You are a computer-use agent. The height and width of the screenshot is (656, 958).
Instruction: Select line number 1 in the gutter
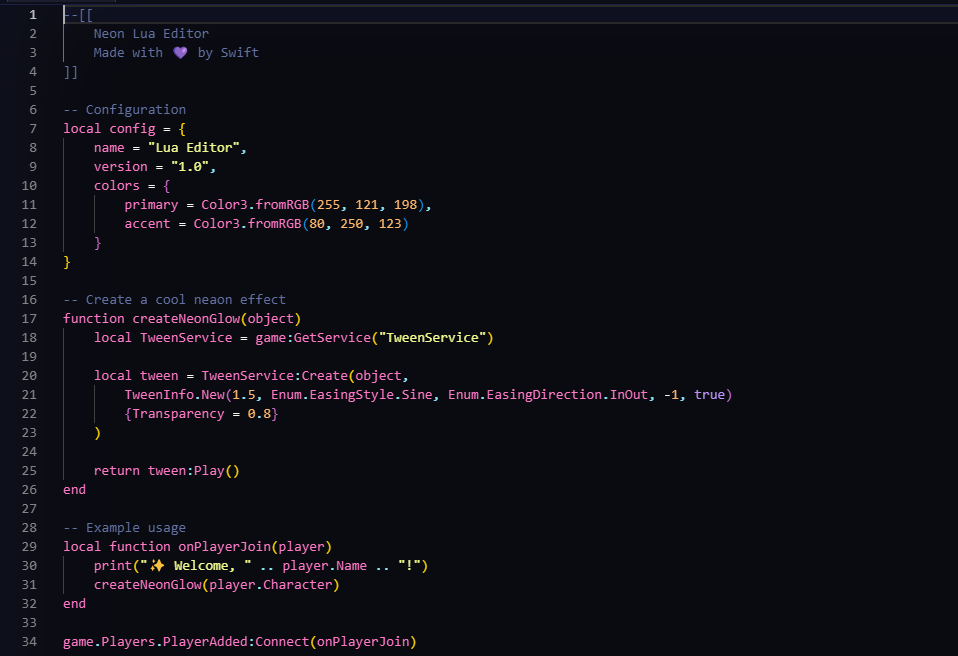[32, 14]
